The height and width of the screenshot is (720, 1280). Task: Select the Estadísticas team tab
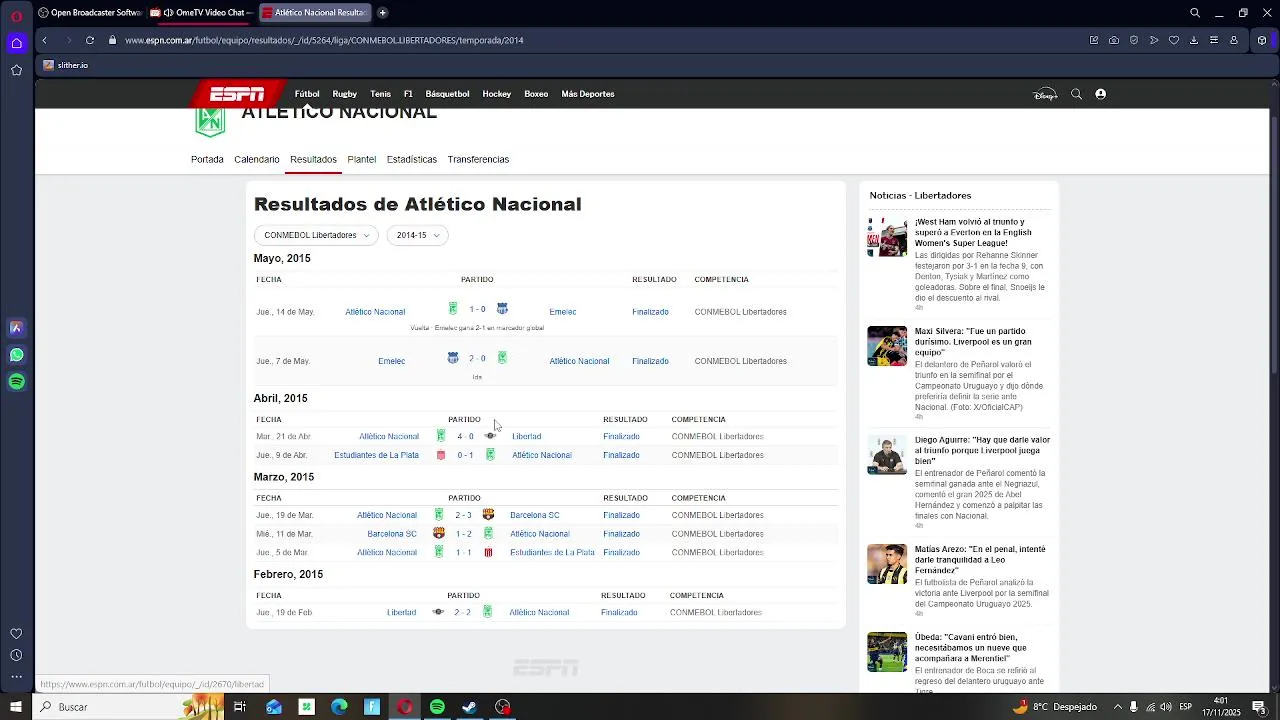412,159
